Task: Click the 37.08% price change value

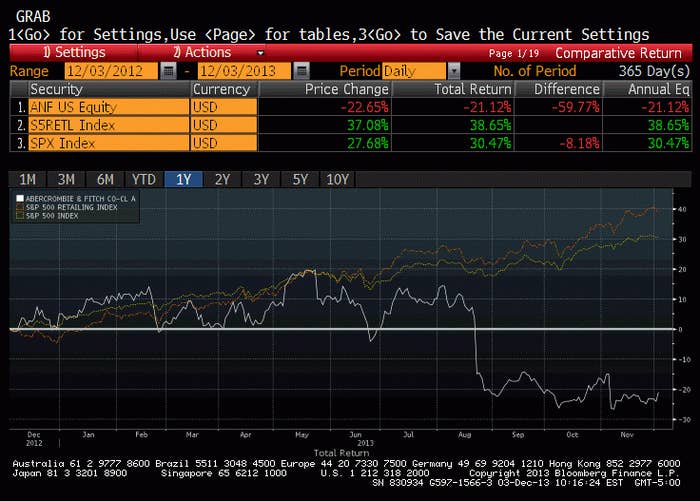Action: pyautogui.click(x=367, y=125)
